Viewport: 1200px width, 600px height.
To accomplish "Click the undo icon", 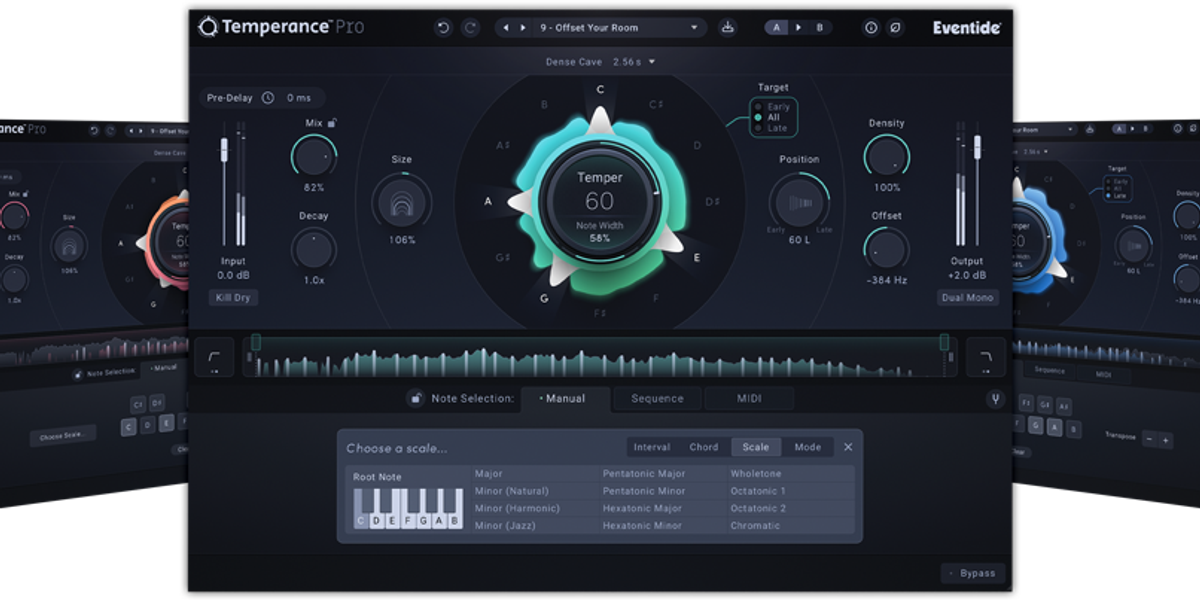I will [444, 28].
